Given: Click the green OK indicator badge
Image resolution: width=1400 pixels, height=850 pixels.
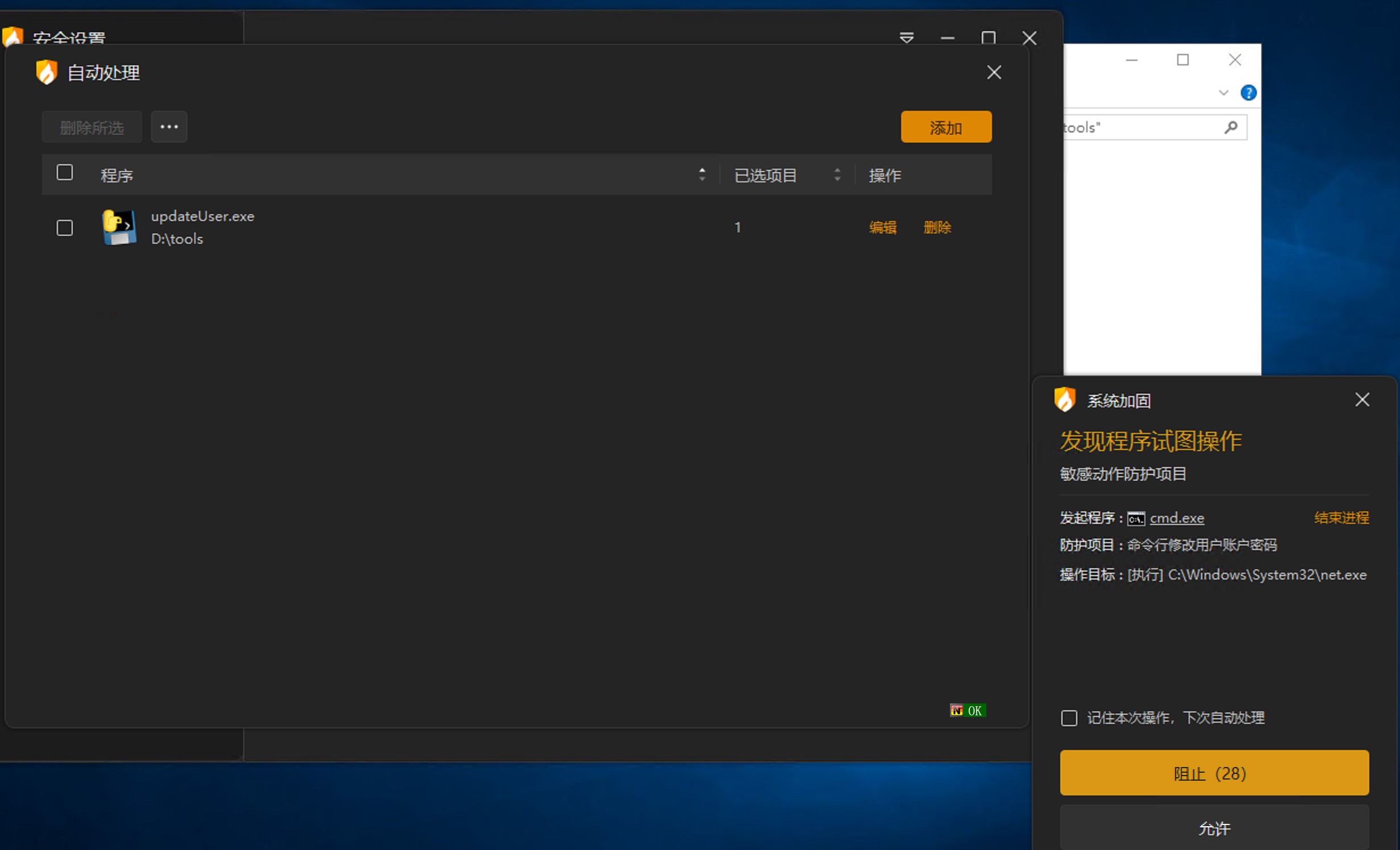Looking at the screenshot, I should [968, 710].
